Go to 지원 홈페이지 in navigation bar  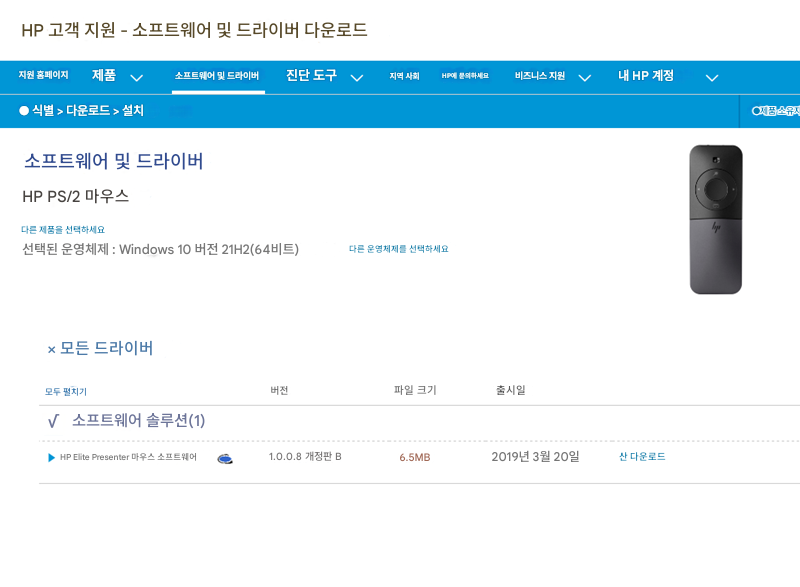44,76
